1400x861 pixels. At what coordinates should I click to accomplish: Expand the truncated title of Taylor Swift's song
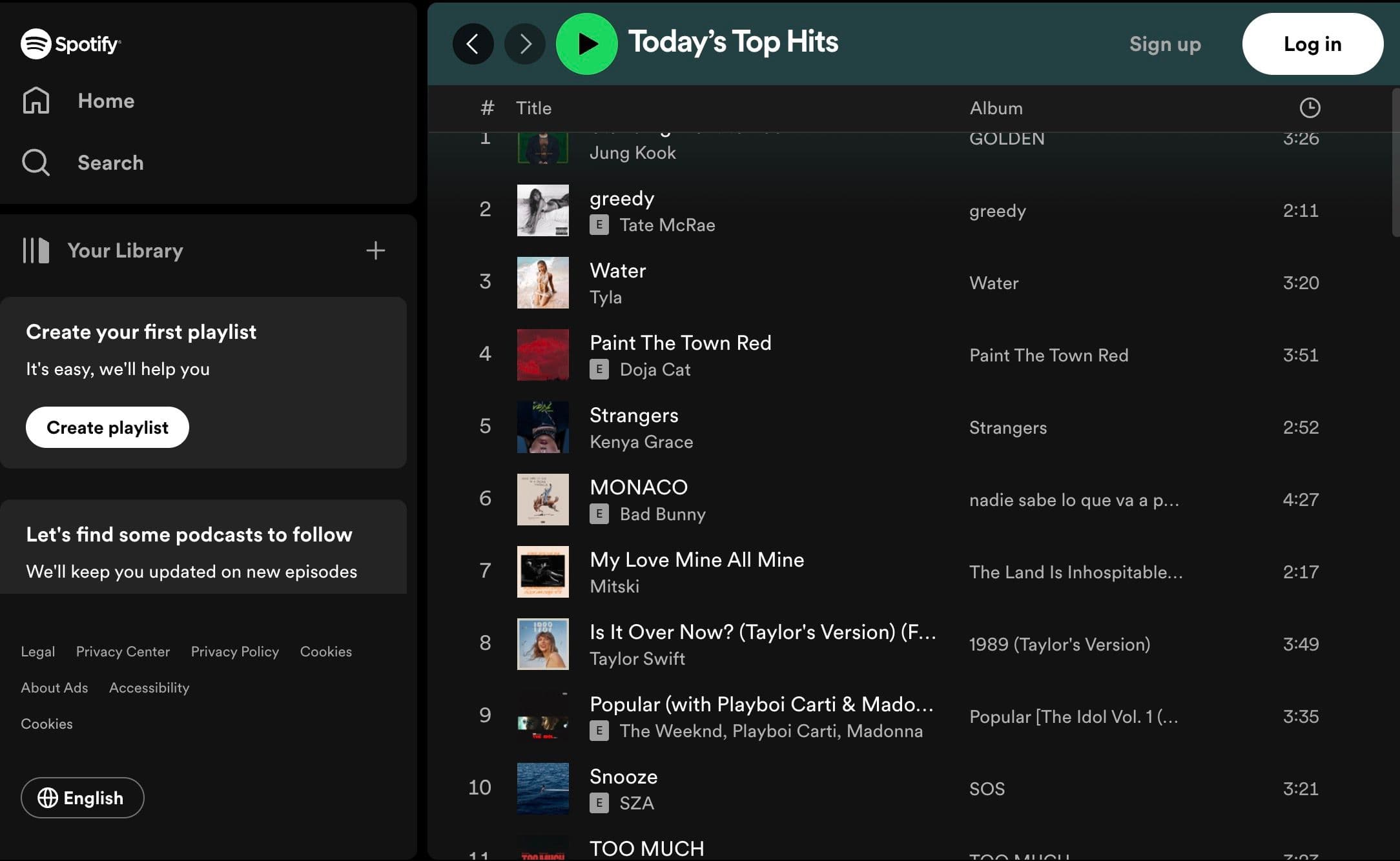[x=762, y=632]
